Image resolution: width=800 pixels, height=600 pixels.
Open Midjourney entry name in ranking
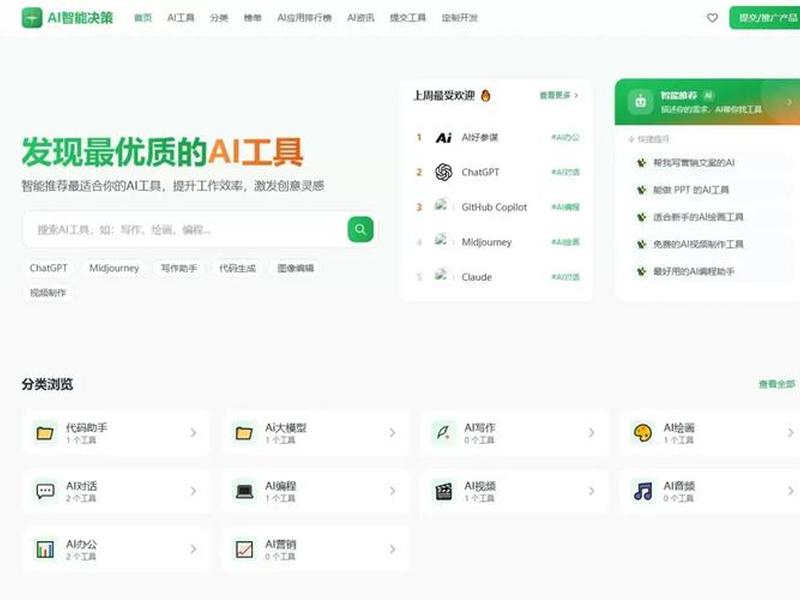tap(486, 242)
